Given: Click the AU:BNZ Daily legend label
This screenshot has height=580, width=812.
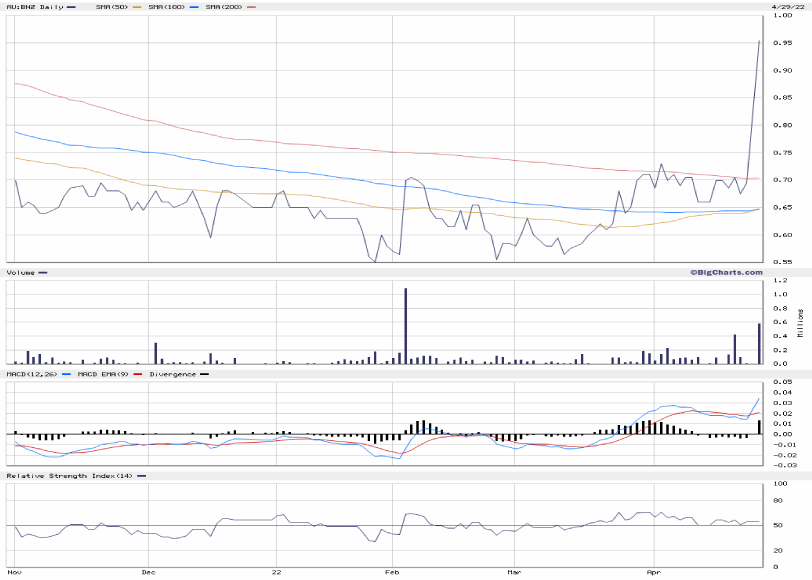Looking at the screenshot, I should coord(33,7).
